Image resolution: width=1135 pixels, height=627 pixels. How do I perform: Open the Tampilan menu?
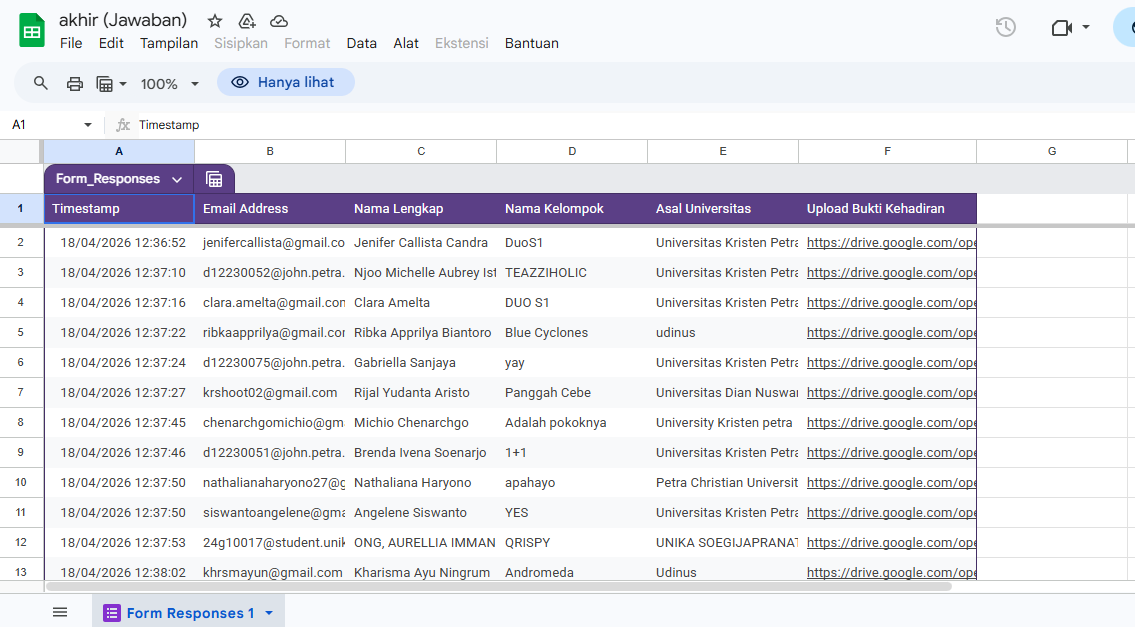169,43
